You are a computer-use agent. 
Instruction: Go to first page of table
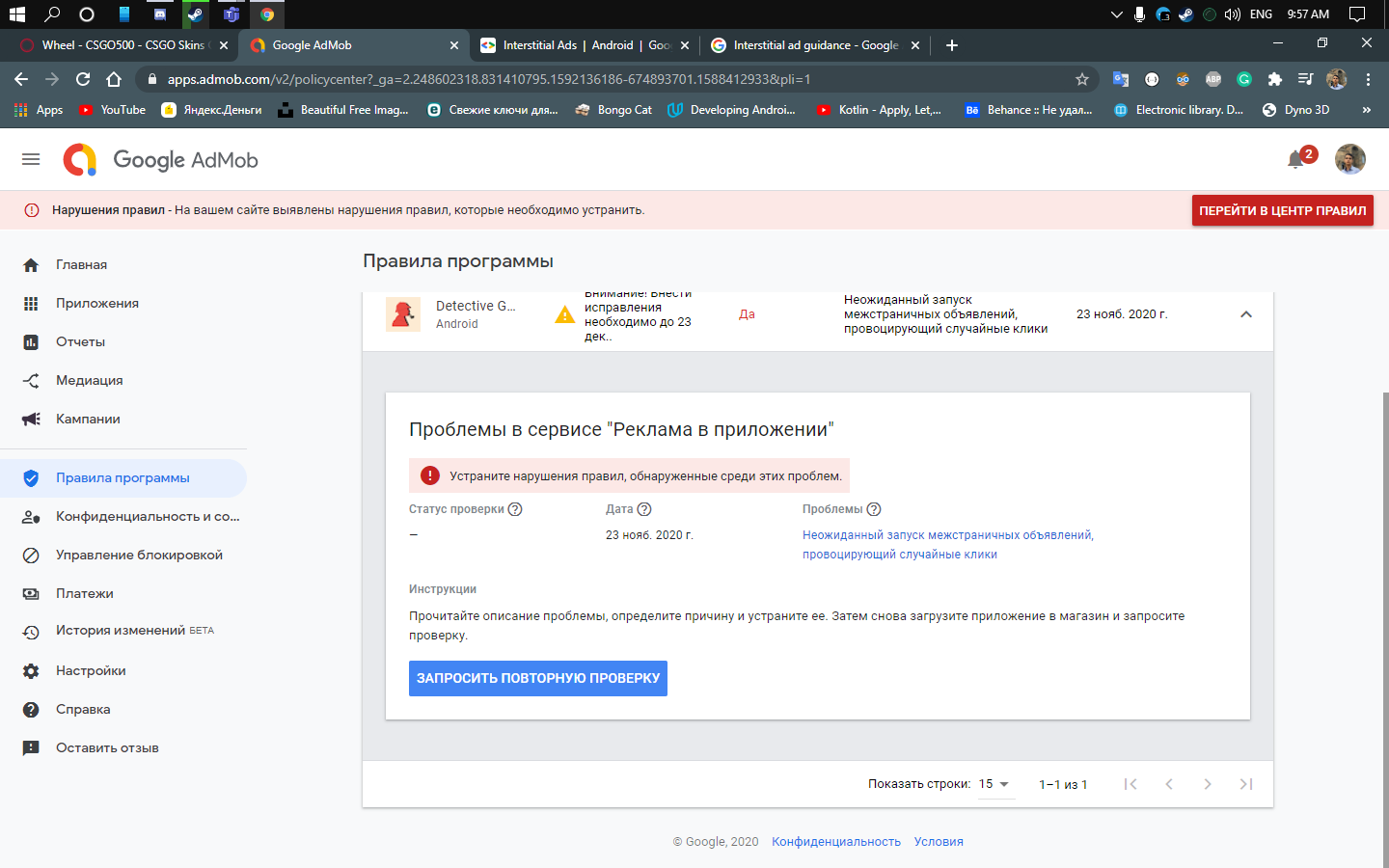1130,784
